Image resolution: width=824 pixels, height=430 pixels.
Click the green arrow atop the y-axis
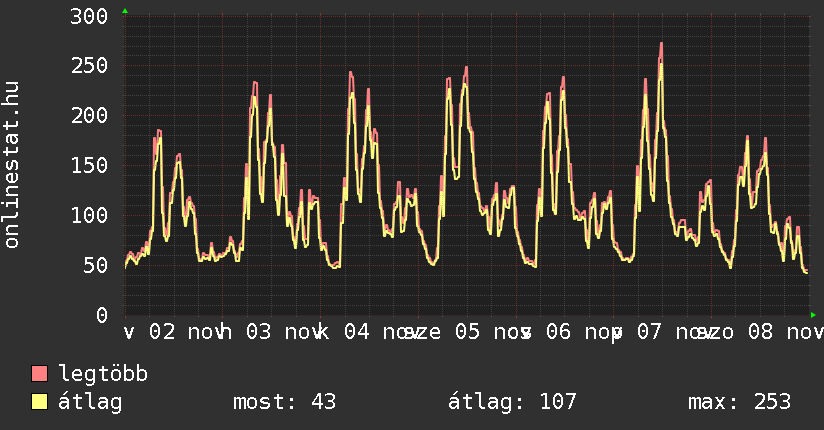click(125, 11)
